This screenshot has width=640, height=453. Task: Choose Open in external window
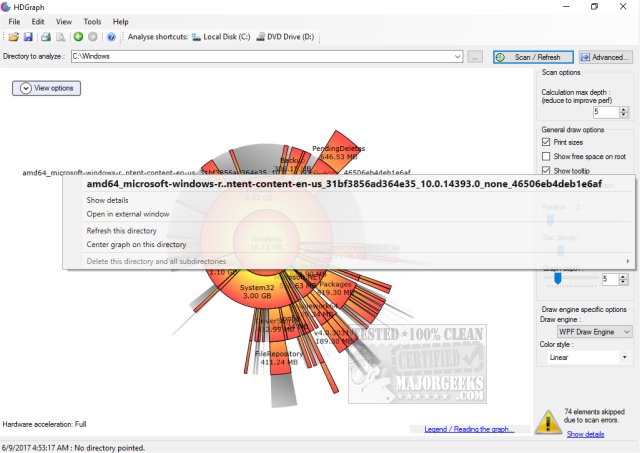(x=128, y=214)
